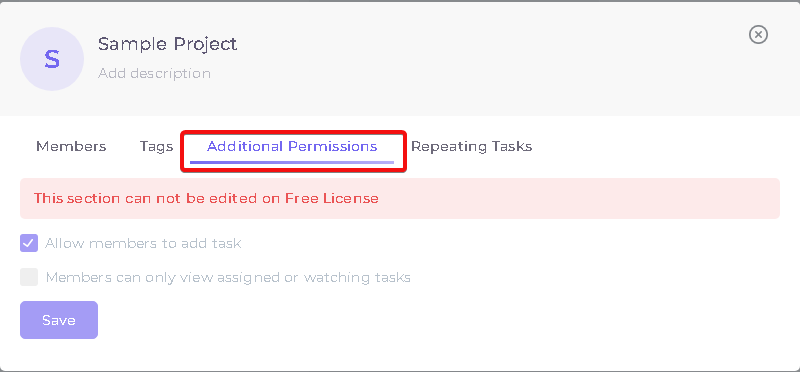Viewport: 800px width, 372px height.
Task: Select the Additional Permissions tab
Action: pyautogui.click(x=292, y=147)
